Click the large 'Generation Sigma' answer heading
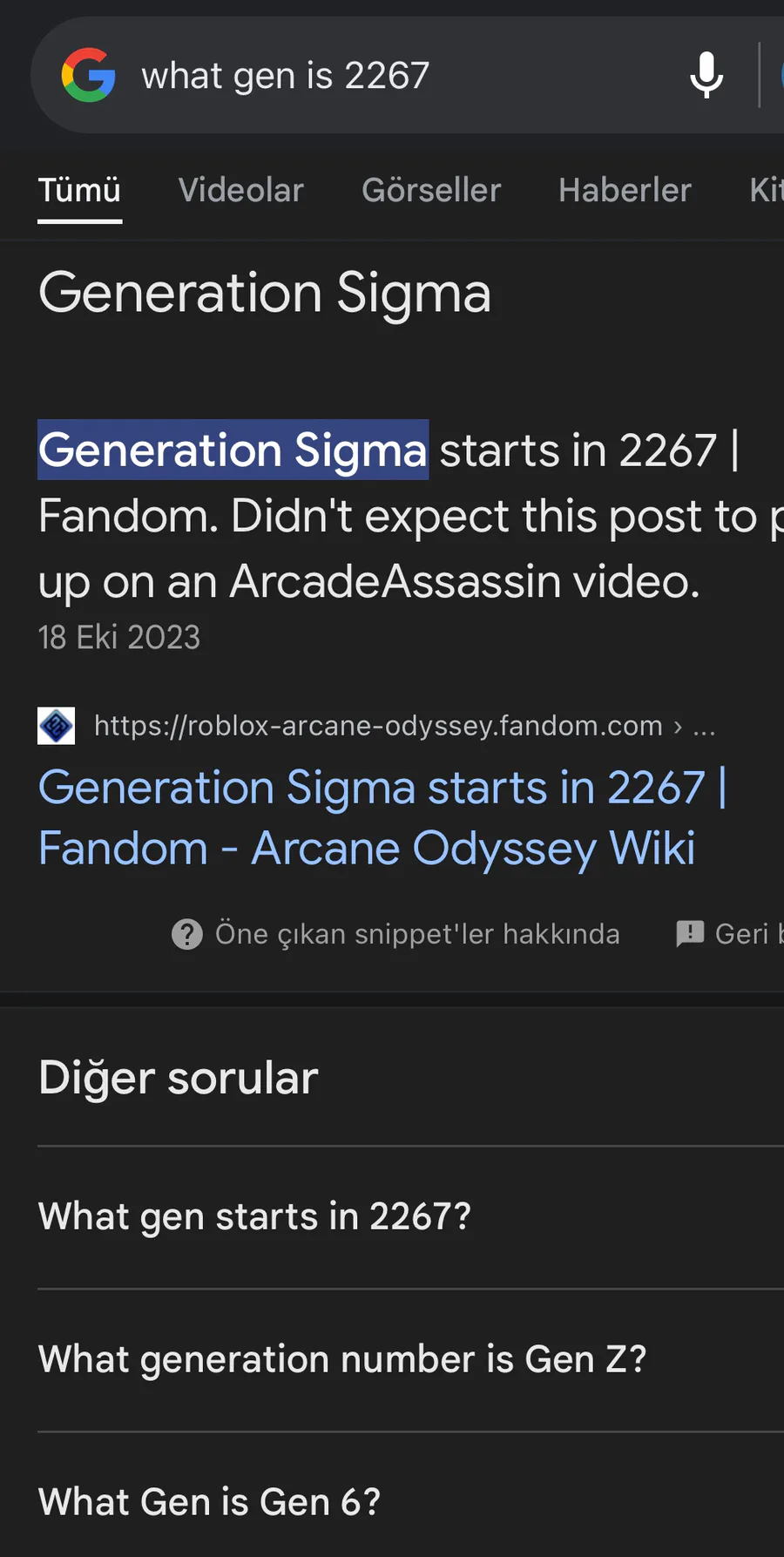The height and width of the screenshot is (1557, 784). 265,293
